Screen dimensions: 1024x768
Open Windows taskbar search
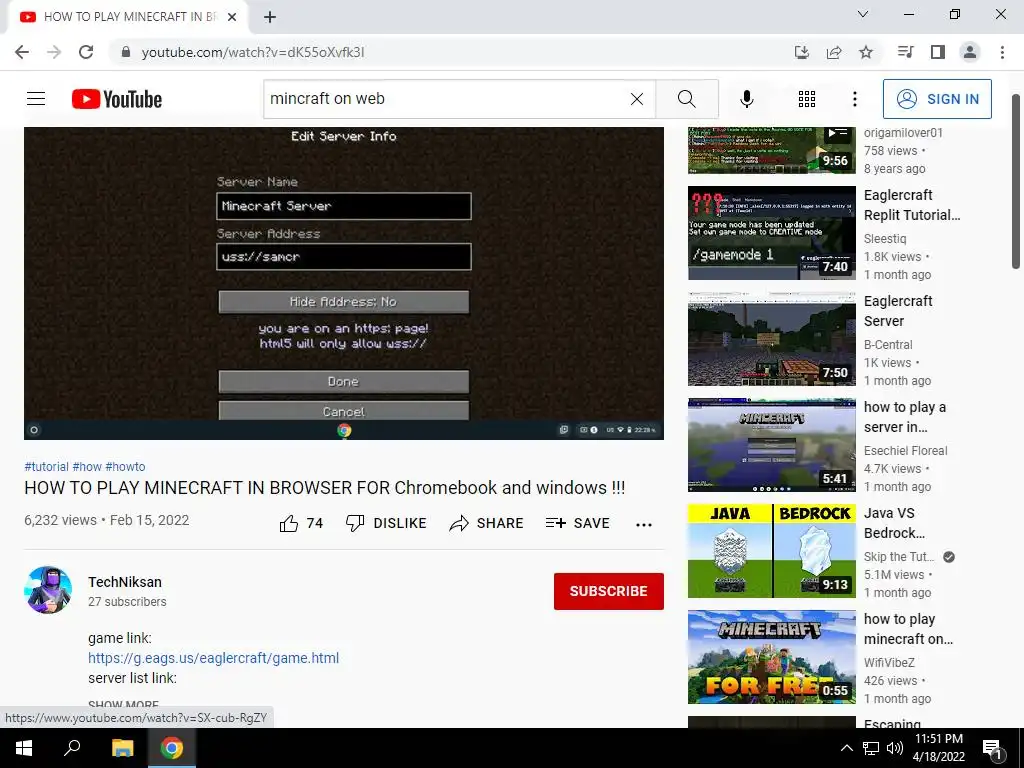click(x=72, y=748)
